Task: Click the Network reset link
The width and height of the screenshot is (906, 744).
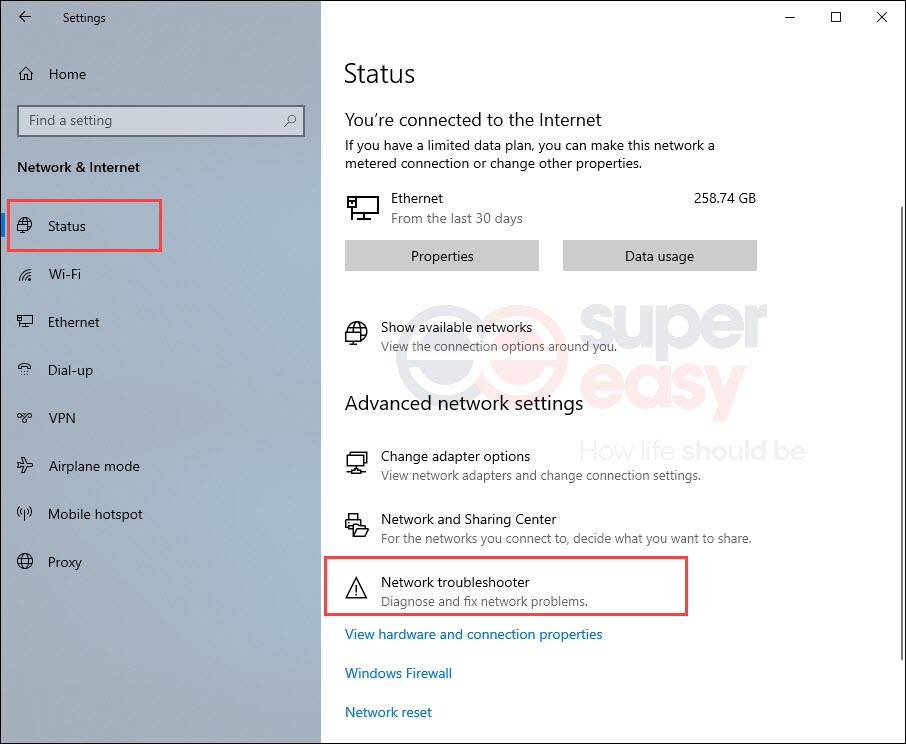Action: point(388,712)
